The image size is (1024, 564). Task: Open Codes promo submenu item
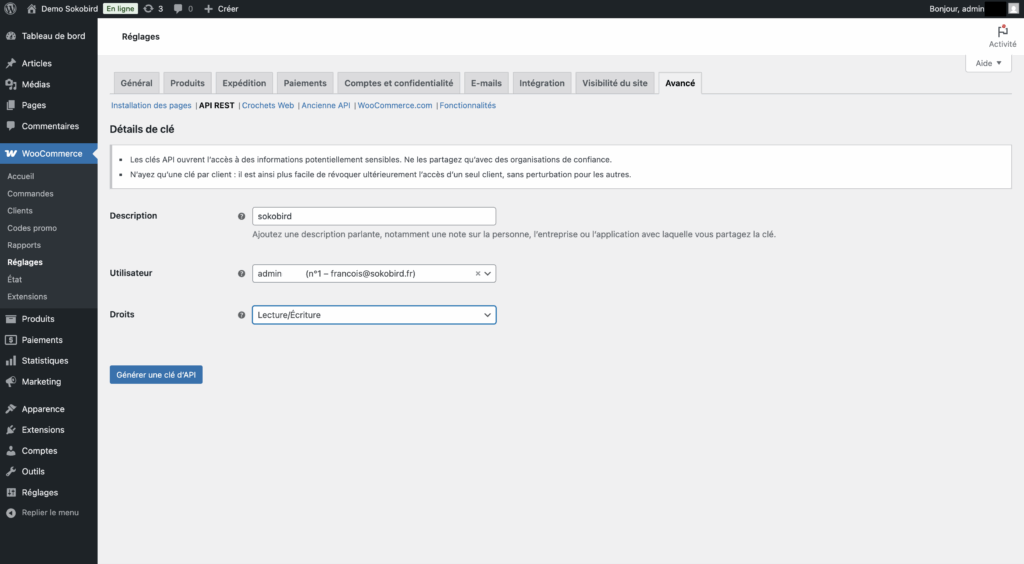(x=32, y=228)
